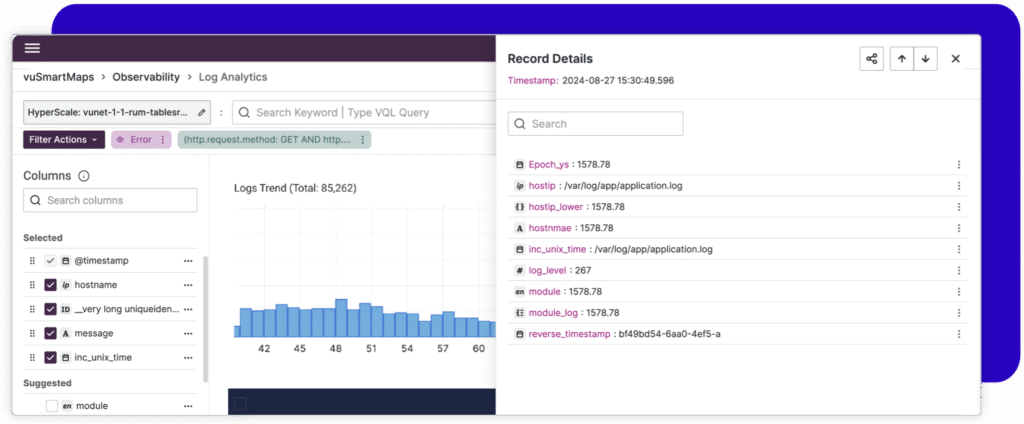Open more options for hostname column

[187, 285]
